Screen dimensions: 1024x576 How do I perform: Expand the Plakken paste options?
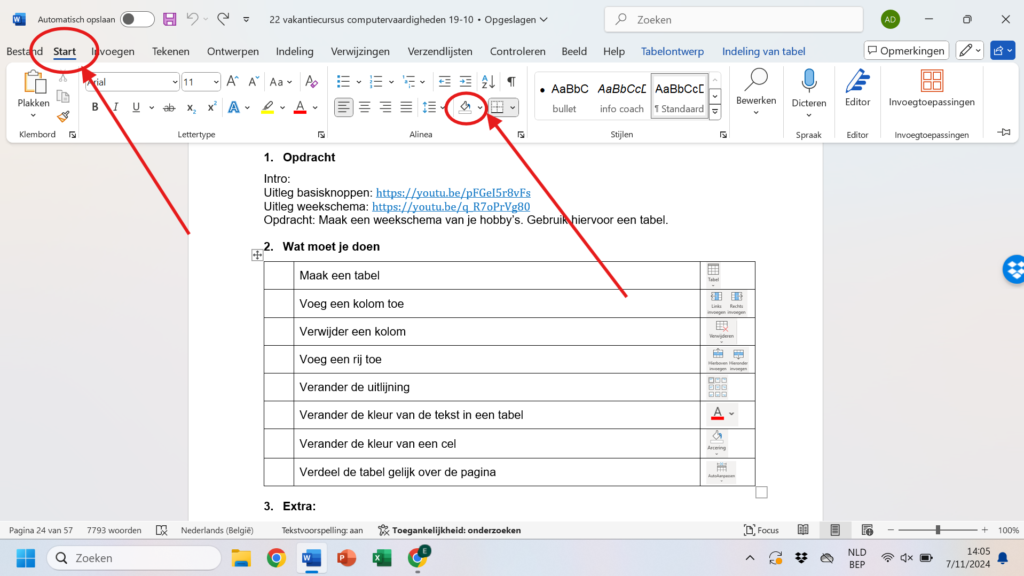[x=34, y=115]
